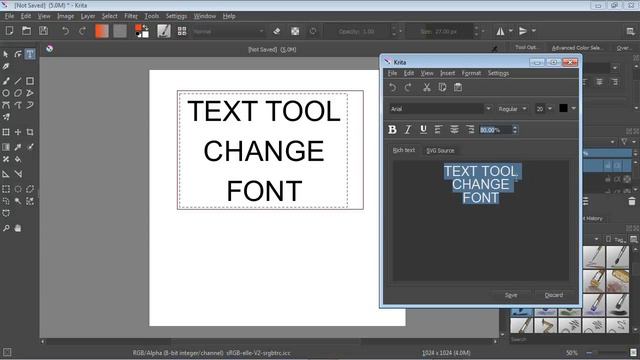The width and height of the screenshot is (640, 360).
Task: Create a new document from main toolbar
Action: tap(9, 31)
